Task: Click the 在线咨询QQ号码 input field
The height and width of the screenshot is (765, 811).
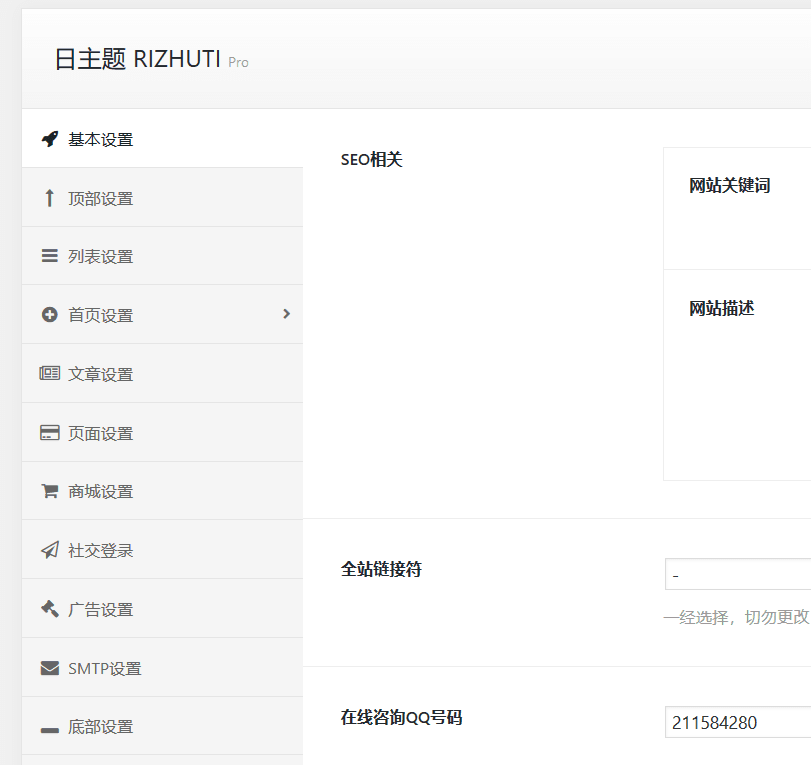Action: (738, 722)
